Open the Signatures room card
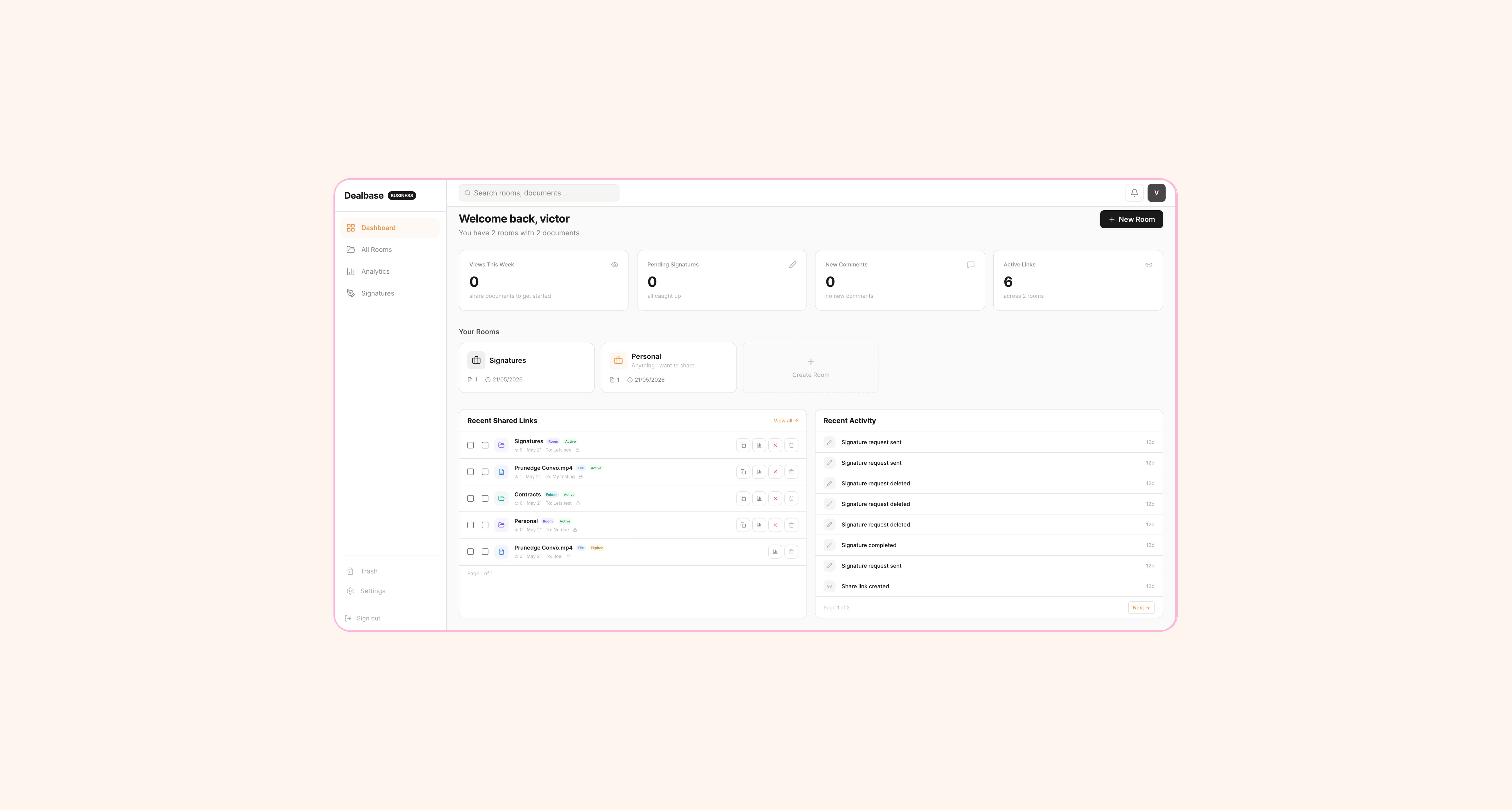 pos(526,368)
